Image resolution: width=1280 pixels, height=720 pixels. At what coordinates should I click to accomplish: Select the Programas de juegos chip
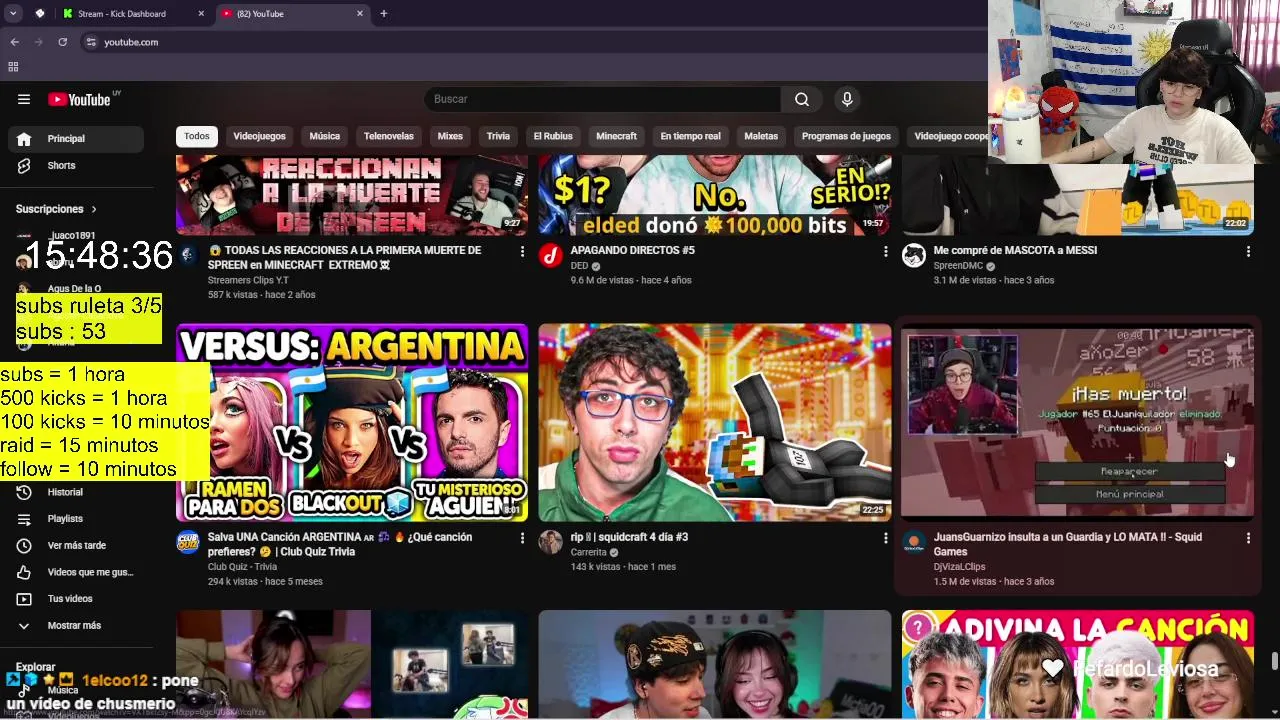(x=846, y=136)
